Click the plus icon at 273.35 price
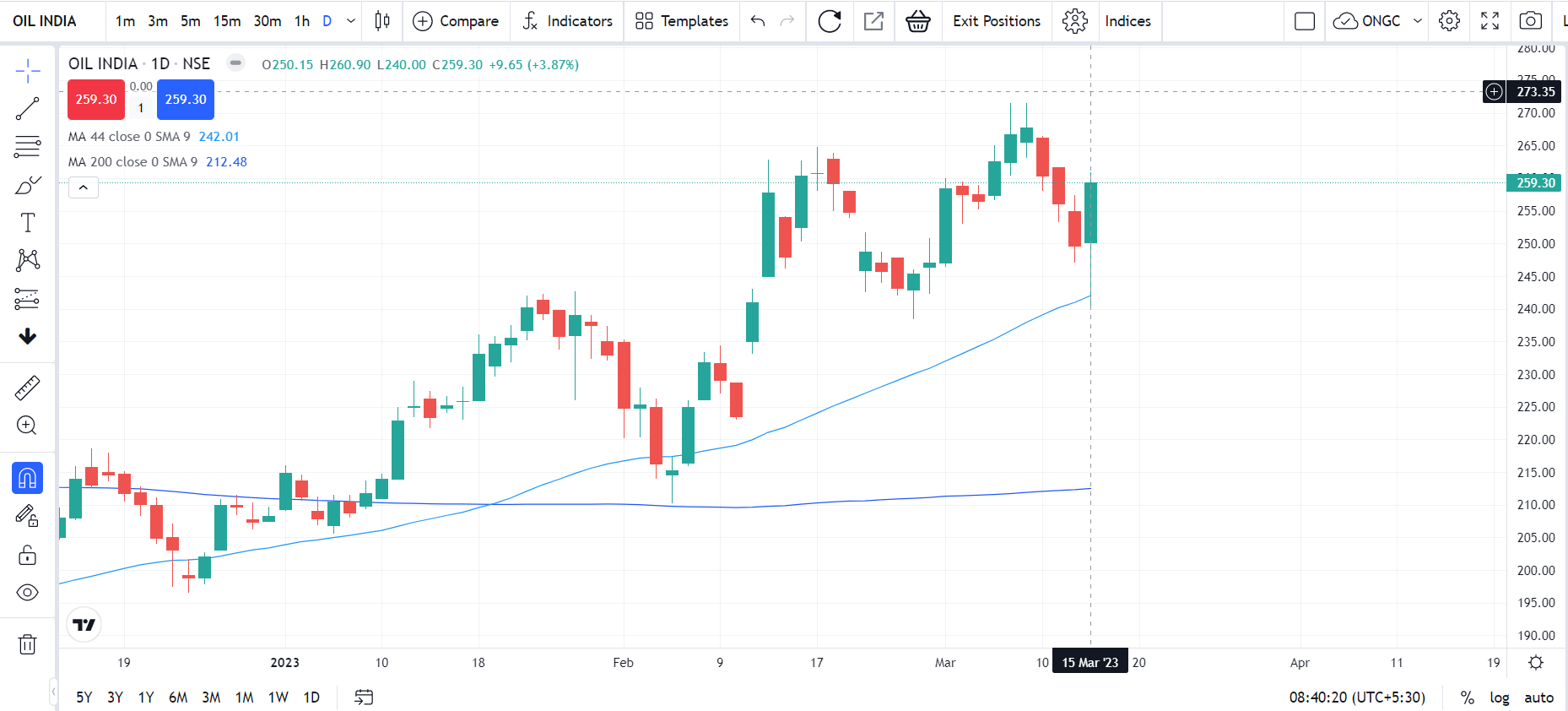 click(x=1494, y=91)
